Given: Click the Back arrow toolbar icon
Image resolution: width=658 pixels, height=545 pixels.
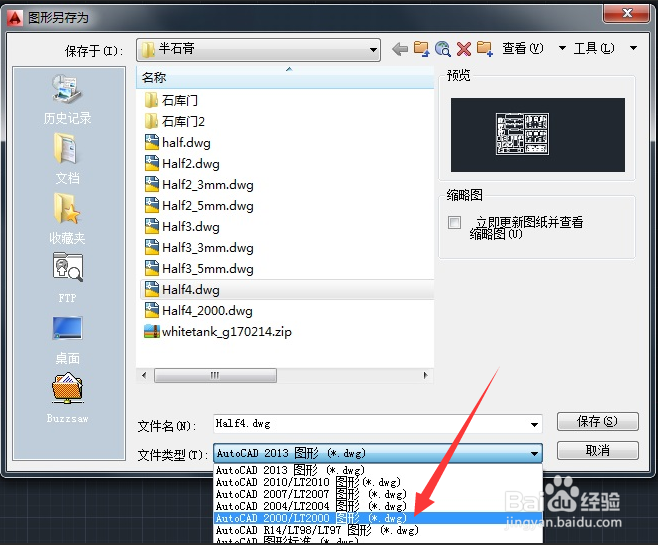Looking at the screenshot, I should (x=400, y=49).
